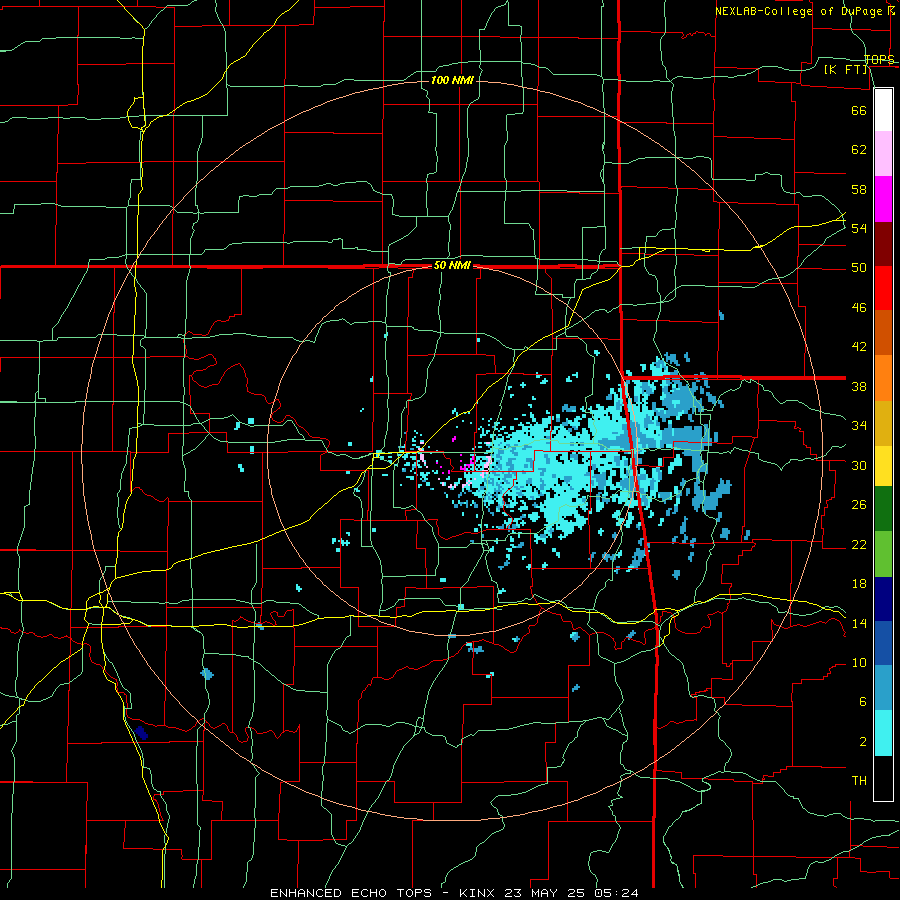Click the '38' legend value
This screenshot has width=900, height=900.
859,386
